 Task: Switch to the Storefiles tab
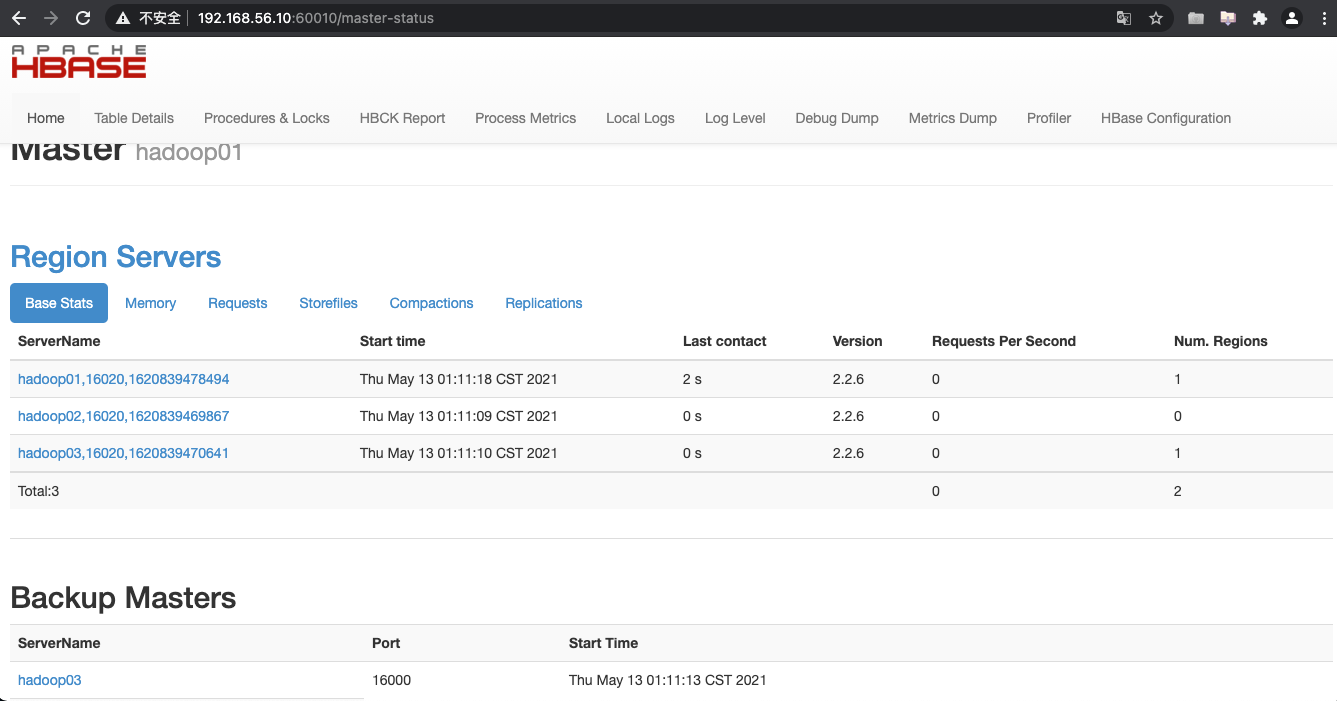[x=328, y=303]
